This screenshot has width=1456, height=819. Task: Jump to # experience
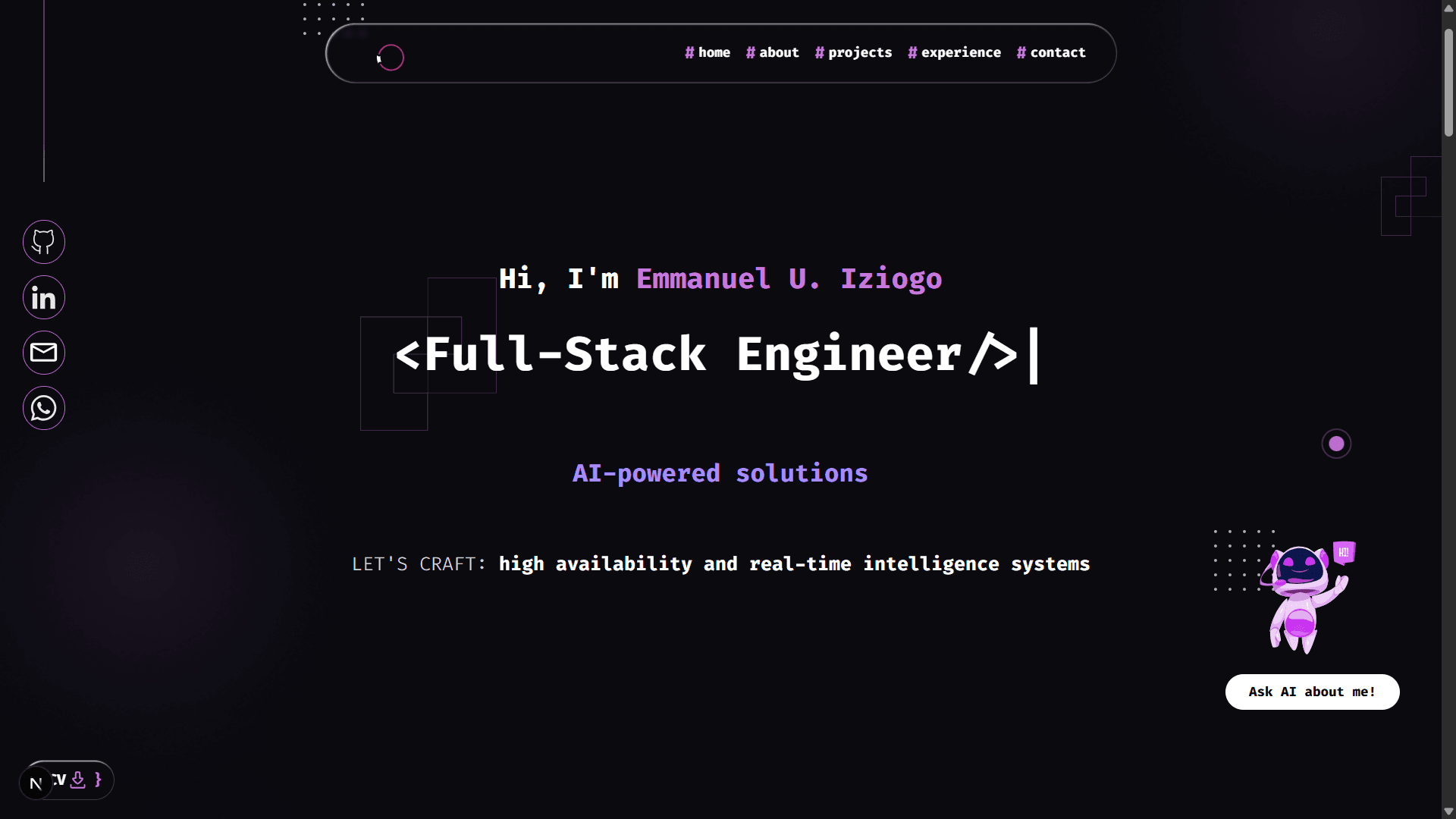pyautogui.click(x=955, y=52)
